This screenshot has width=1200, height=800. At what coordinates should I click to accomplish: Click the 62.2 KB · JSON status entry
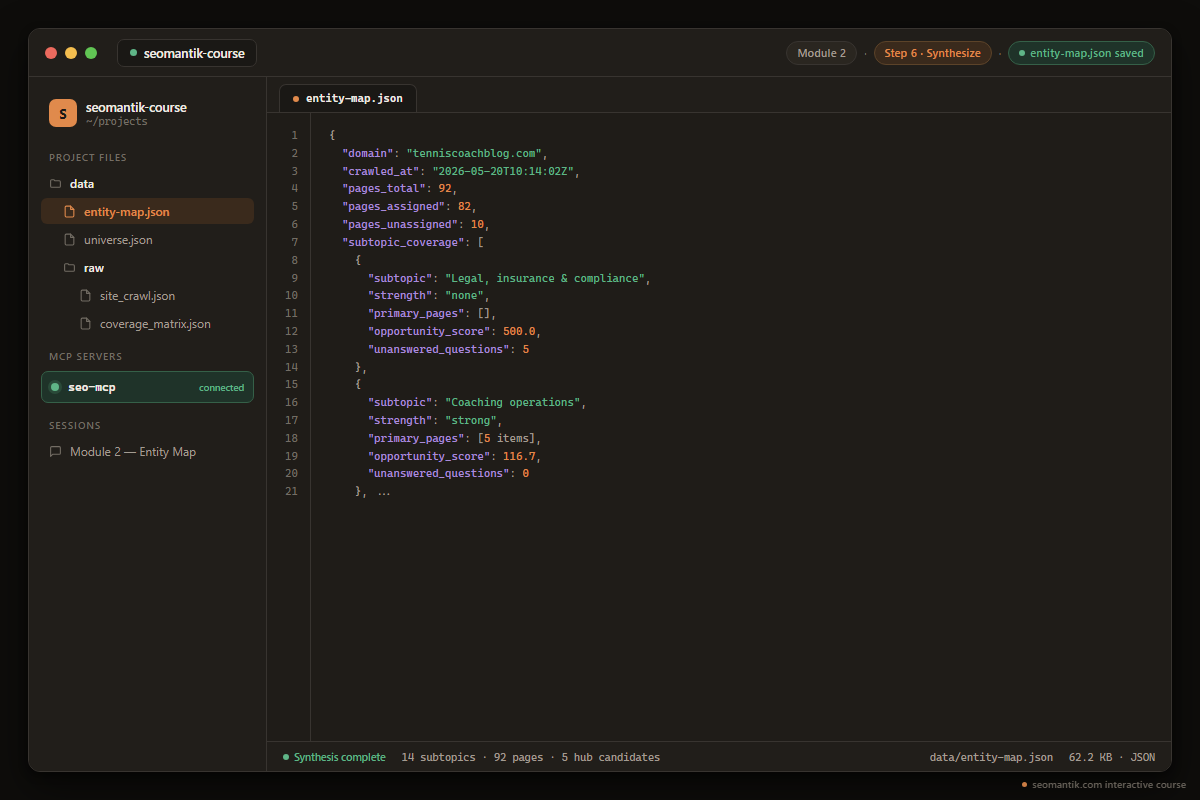1112,757
